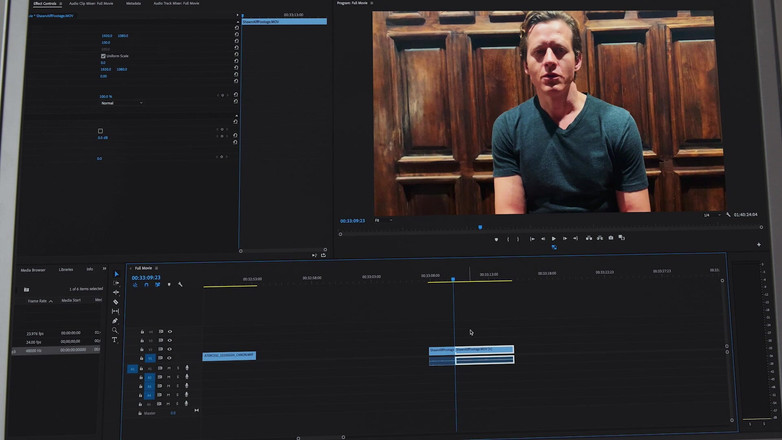The image size is (782, 440).
Task: Select the Selection arrow tool
Action: click(116, 274)
